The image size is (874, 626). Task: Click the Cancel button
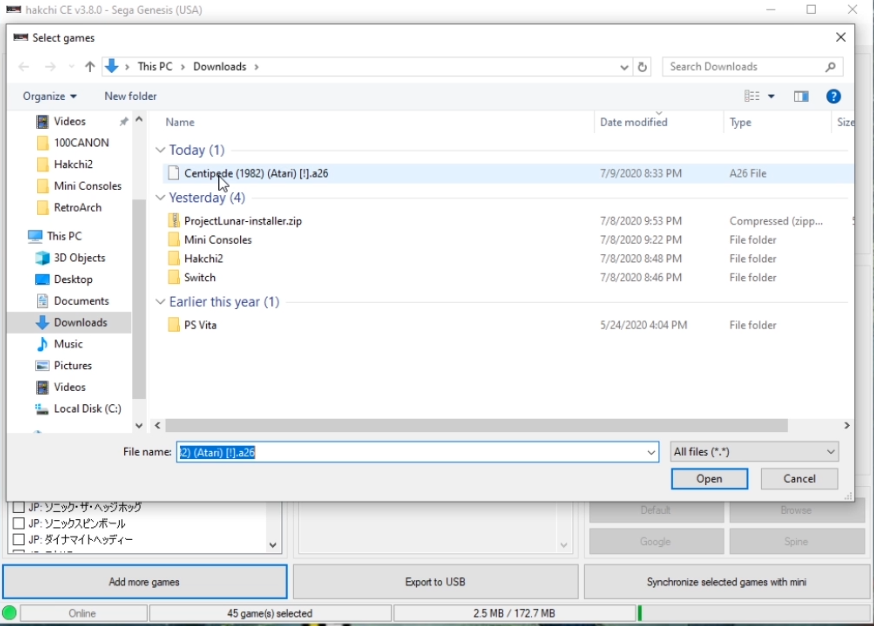click(799, 479)
